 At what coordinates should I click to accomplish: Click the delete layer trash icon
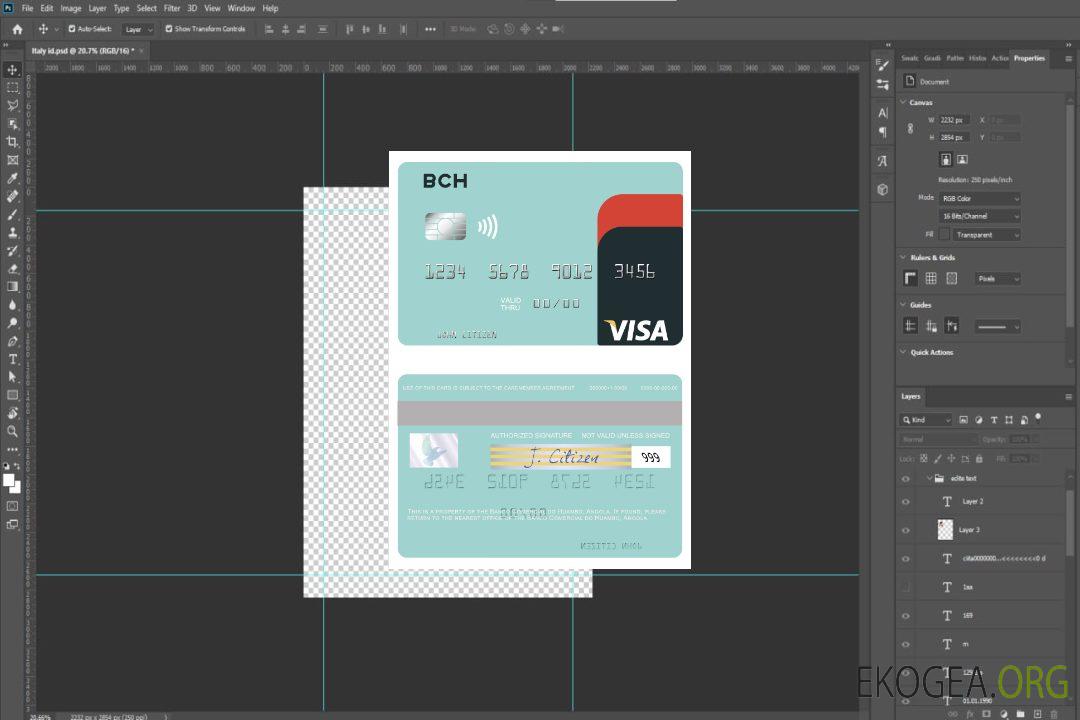tap(1055, 714)
